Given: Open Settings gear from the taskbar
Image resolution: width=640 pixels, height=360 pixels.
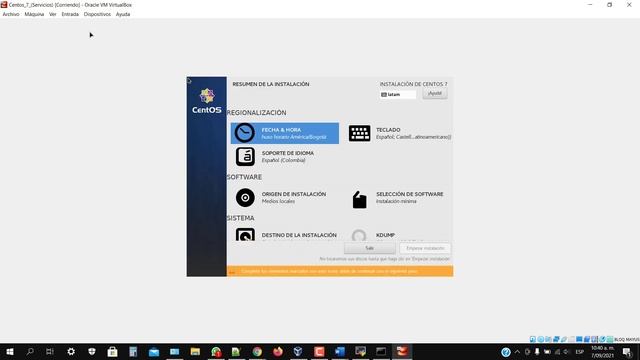Looking at the screenshot, I should tap(71, 351).
